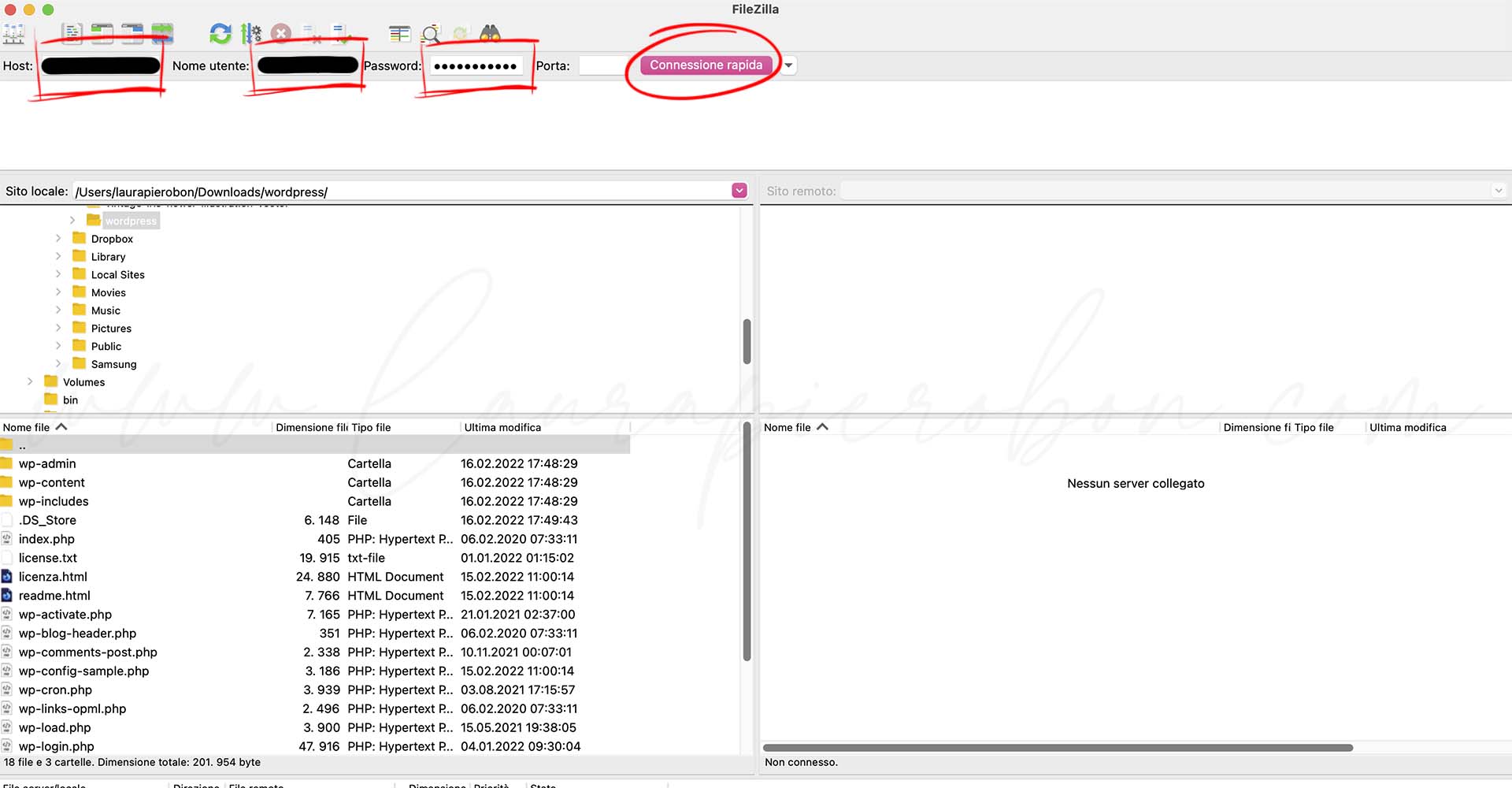
Task: Expand the Movies folder node
Action: click(x=58, y=292)
